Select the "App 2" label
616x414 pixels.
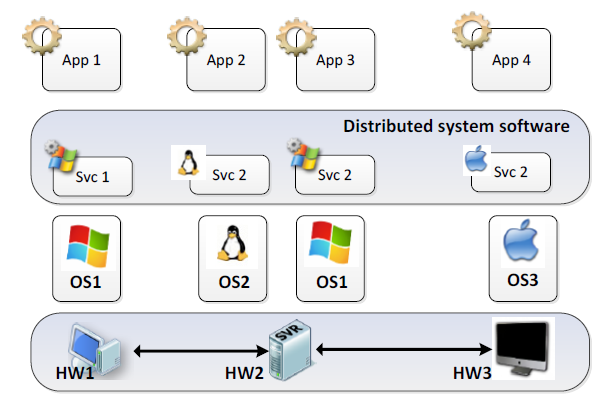pos(226,60)
